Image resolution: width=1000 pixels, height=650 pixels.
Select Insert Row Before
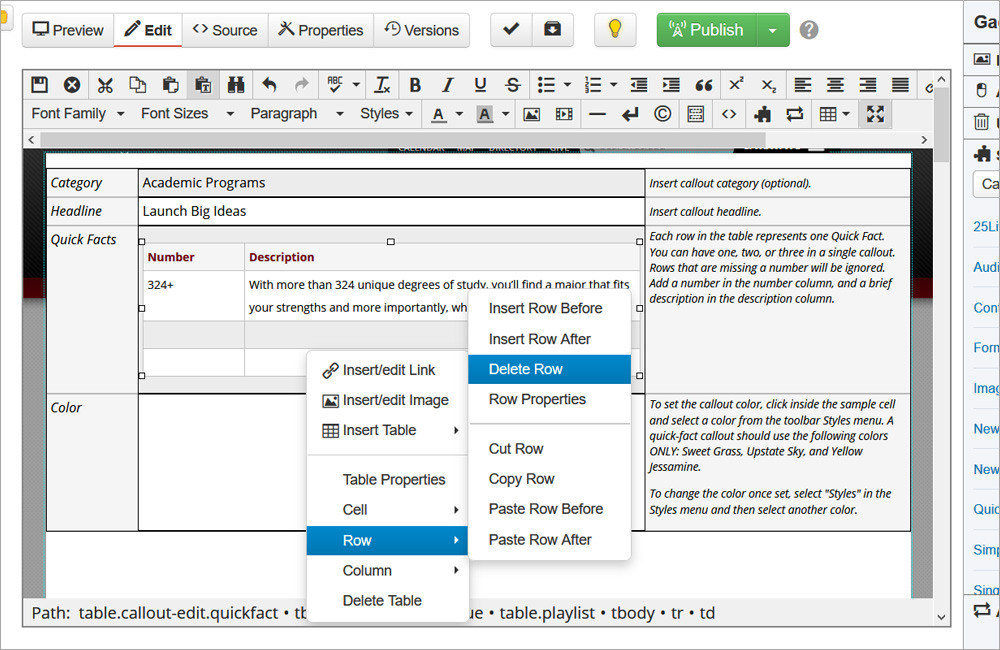pos(550,308)
